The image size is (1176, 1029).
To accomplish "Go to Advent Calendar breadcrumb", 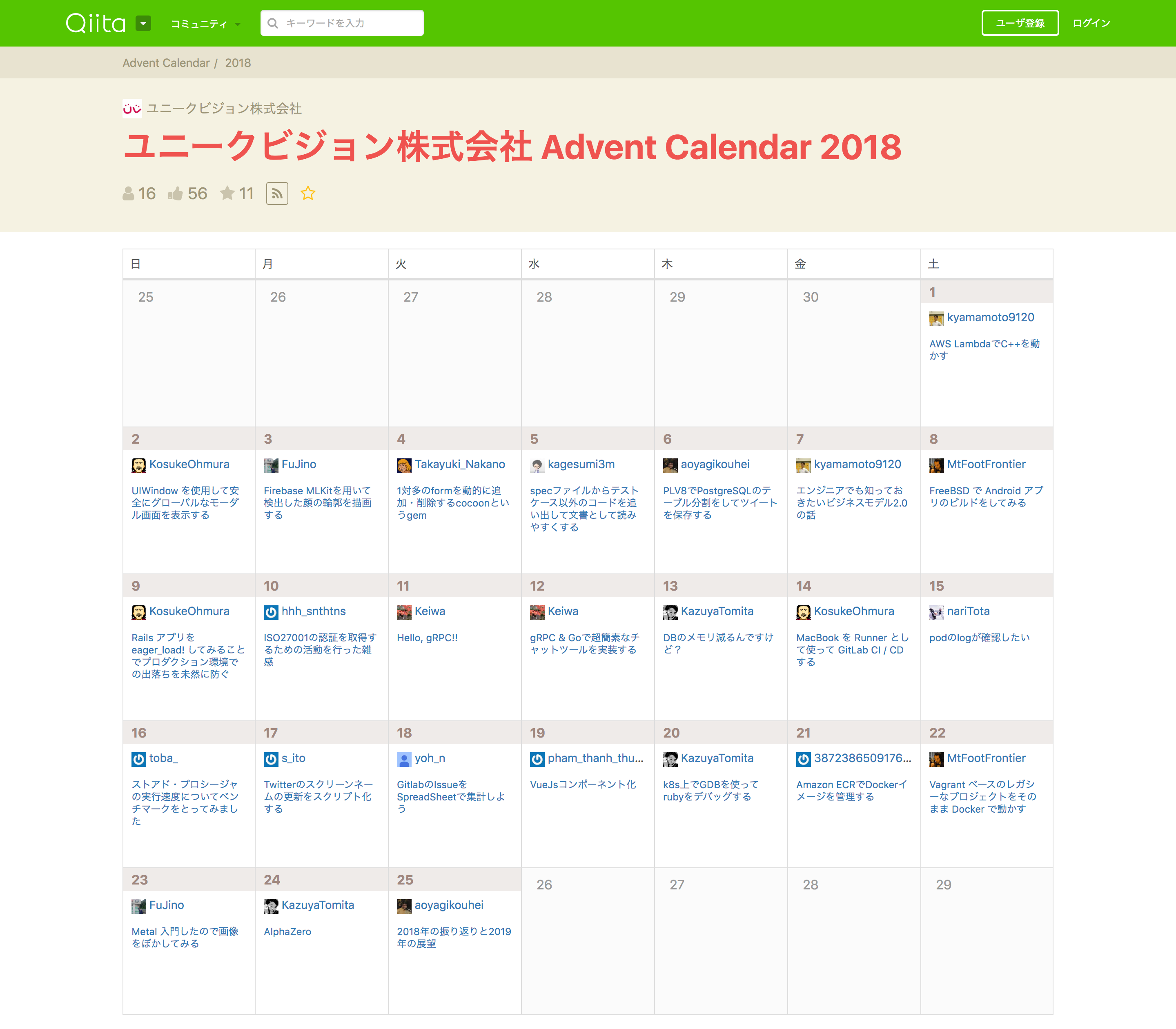I will click(x=165, y=63).
